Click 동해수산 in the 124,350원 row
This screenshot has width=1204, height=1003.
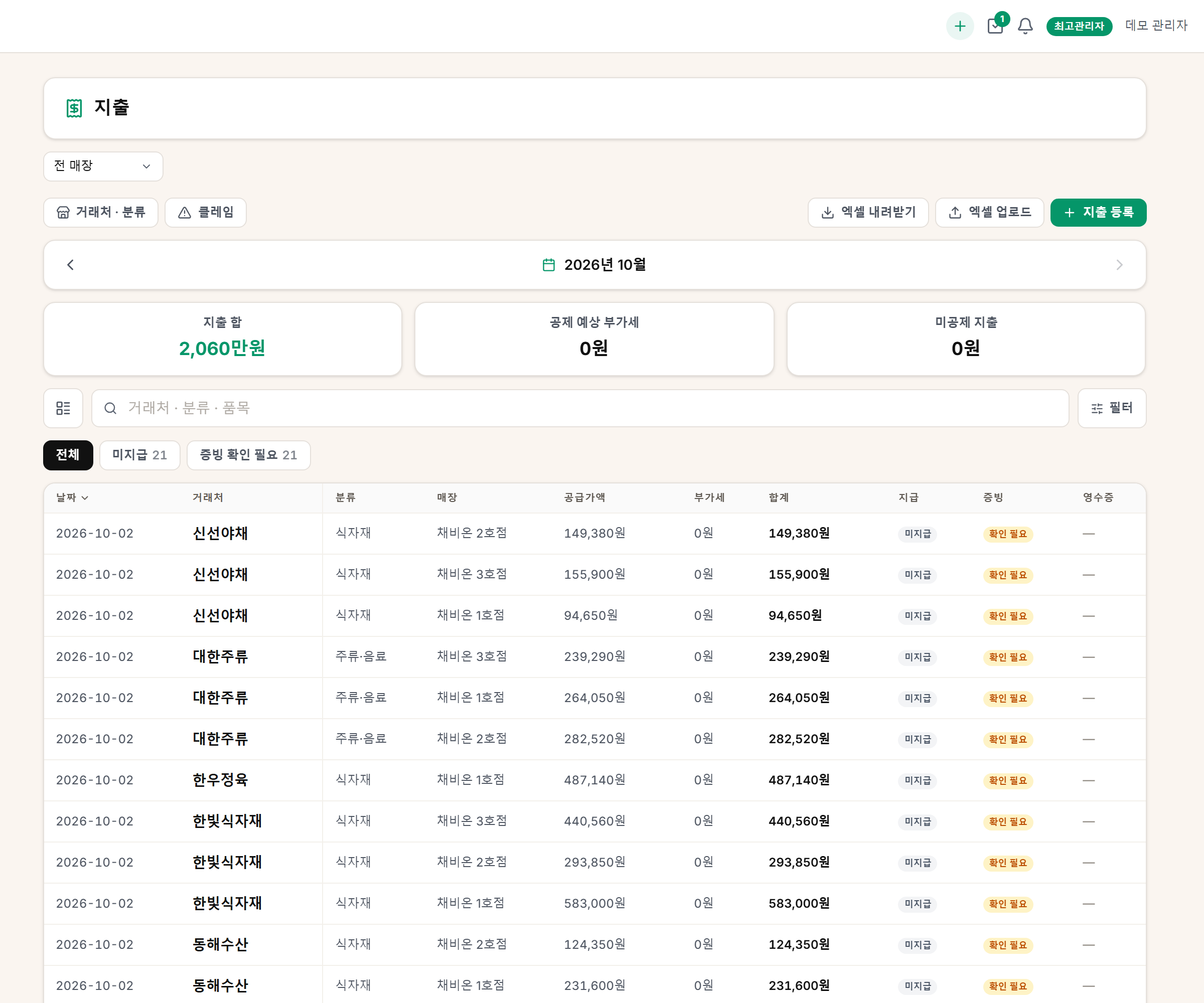[220, 944]
